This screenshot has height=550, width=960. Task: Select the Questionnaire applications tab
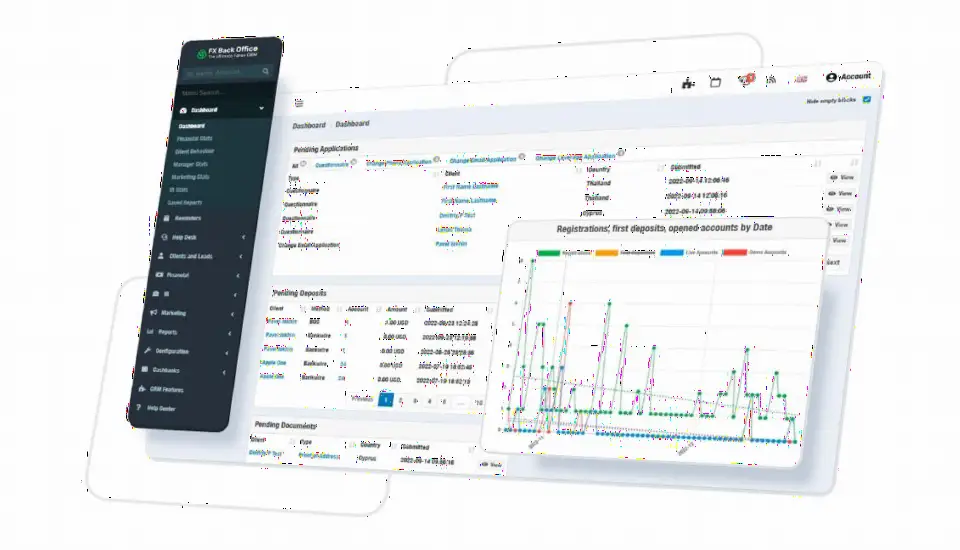click(332, 164)
